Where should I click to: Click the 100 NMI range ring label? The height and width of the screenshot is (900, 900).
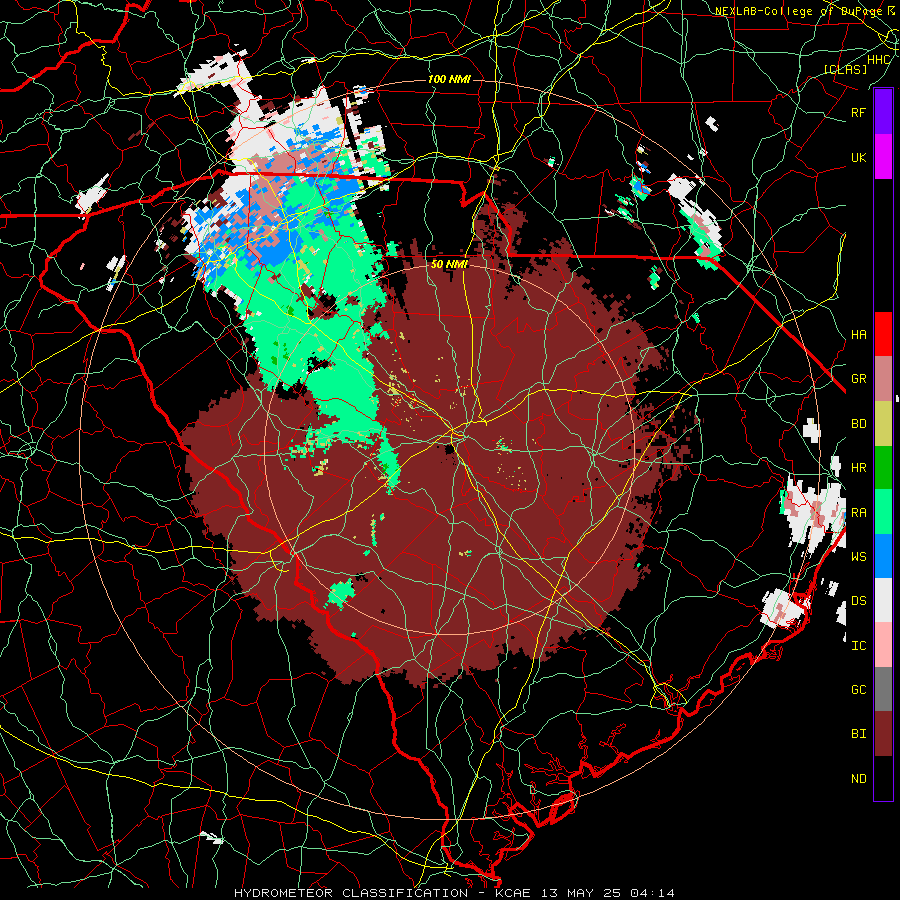point(449,79)
